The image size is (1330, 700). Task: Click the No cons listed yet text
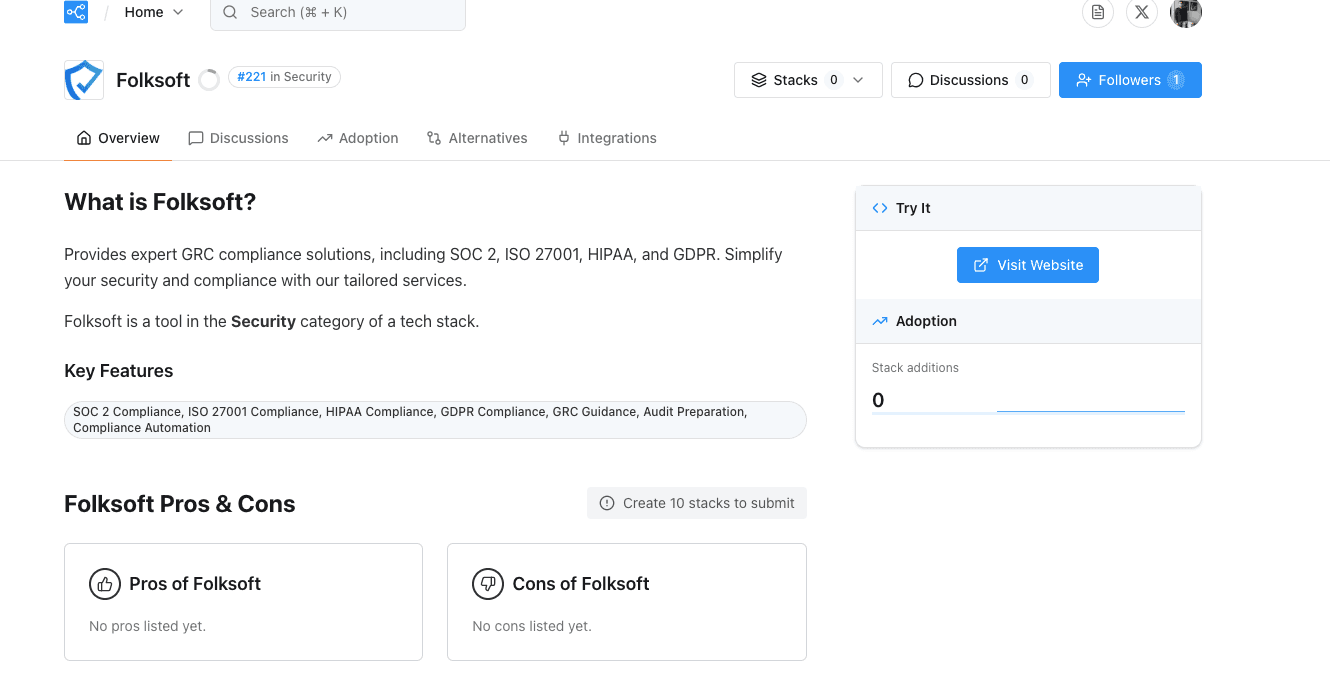[x=532, y=626]
